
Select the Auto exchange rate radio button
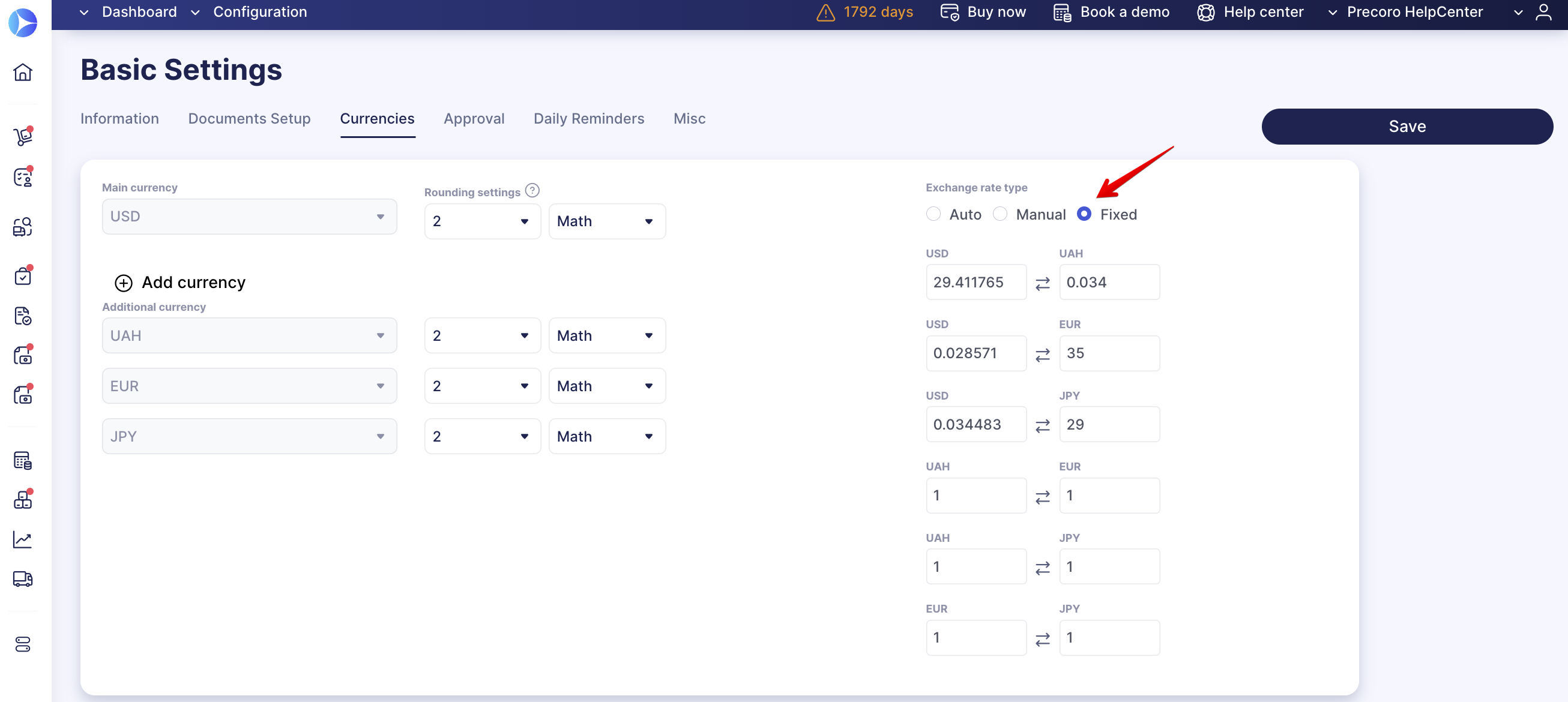click(x=933, y=214)
